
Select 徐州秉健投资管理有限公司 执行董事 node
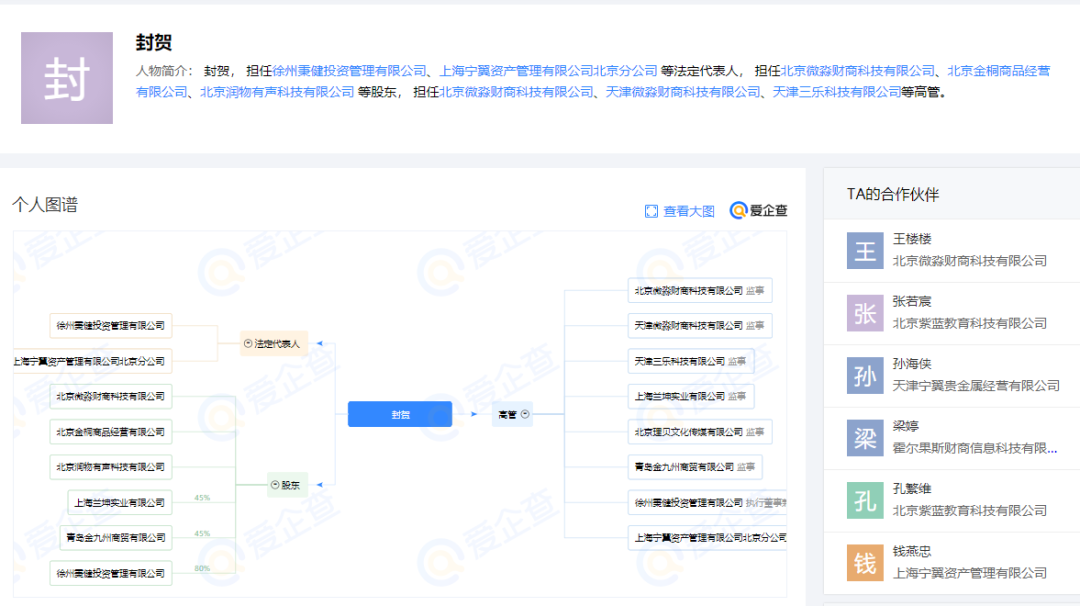[707, 503]
